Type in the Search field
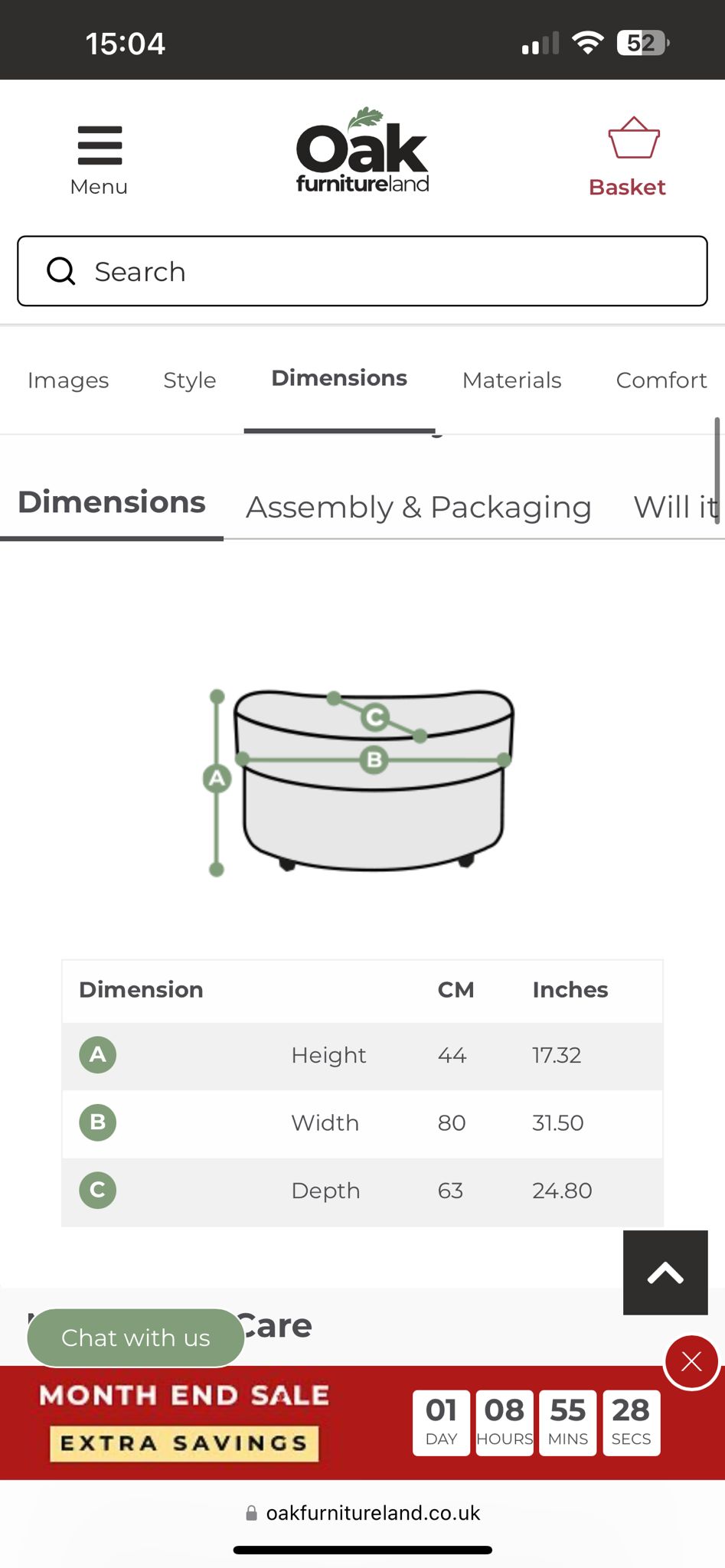Viewport: 725px width, 1568px height. coord(383,271)
